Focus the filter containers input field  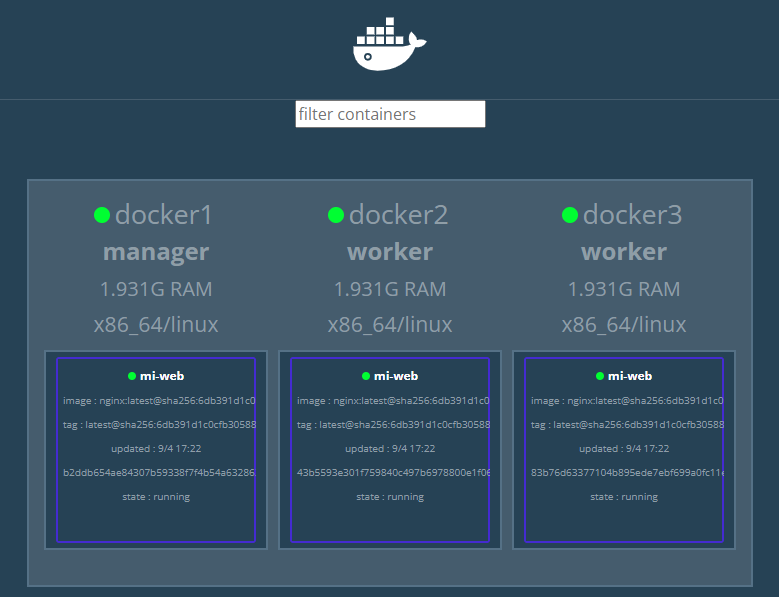click(x=390, y=114)
